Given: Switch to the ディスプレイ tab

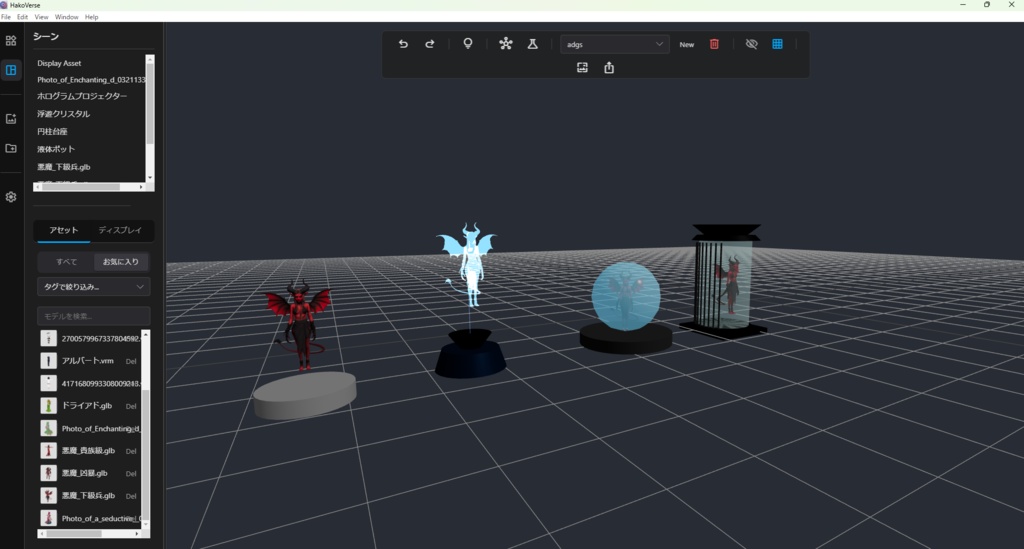Looking at the screenshot, I should (120, 230).
